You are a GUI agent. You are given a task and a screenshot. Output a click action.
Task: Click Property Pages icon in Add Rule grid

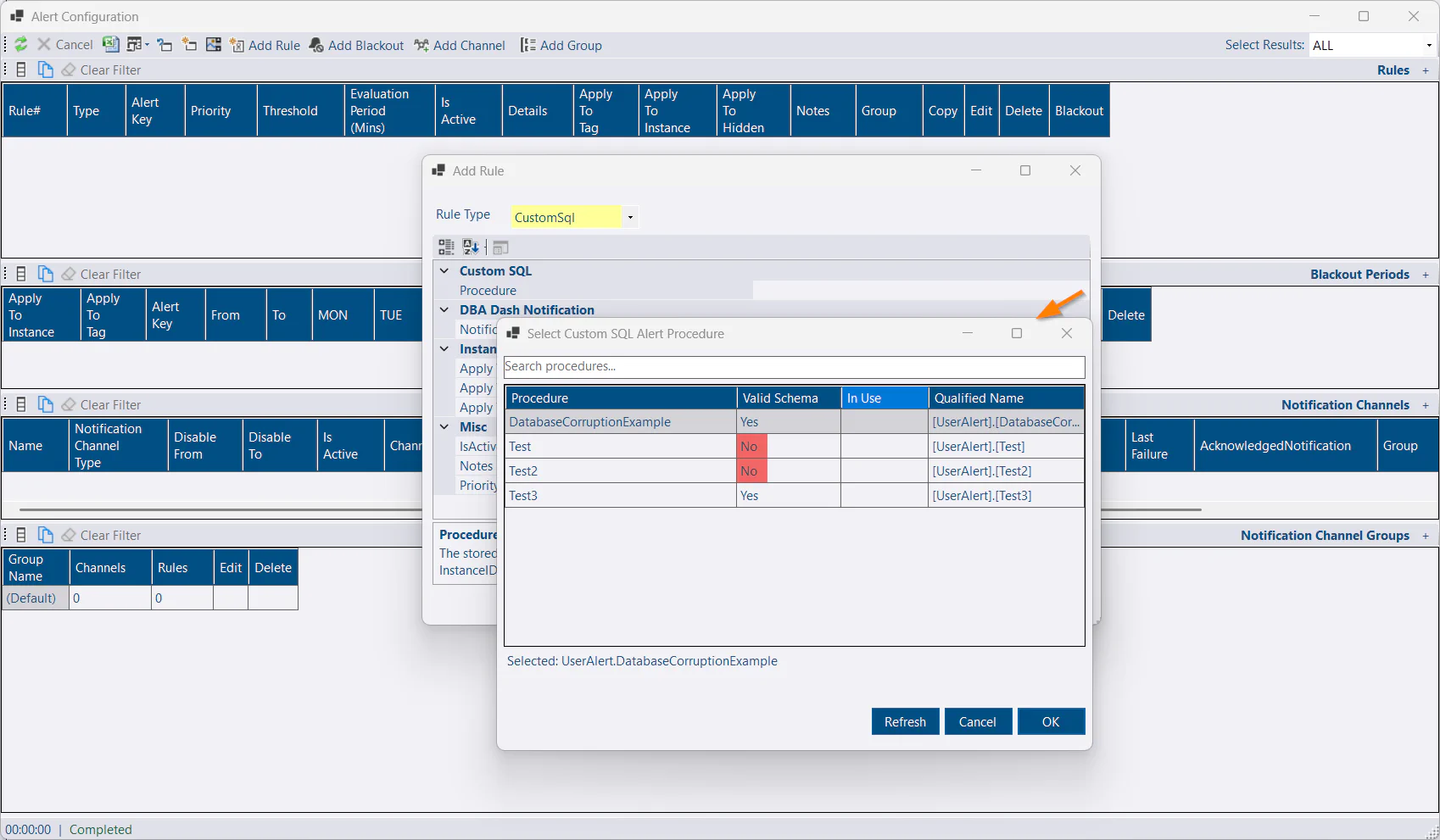(x=500, y=248)
